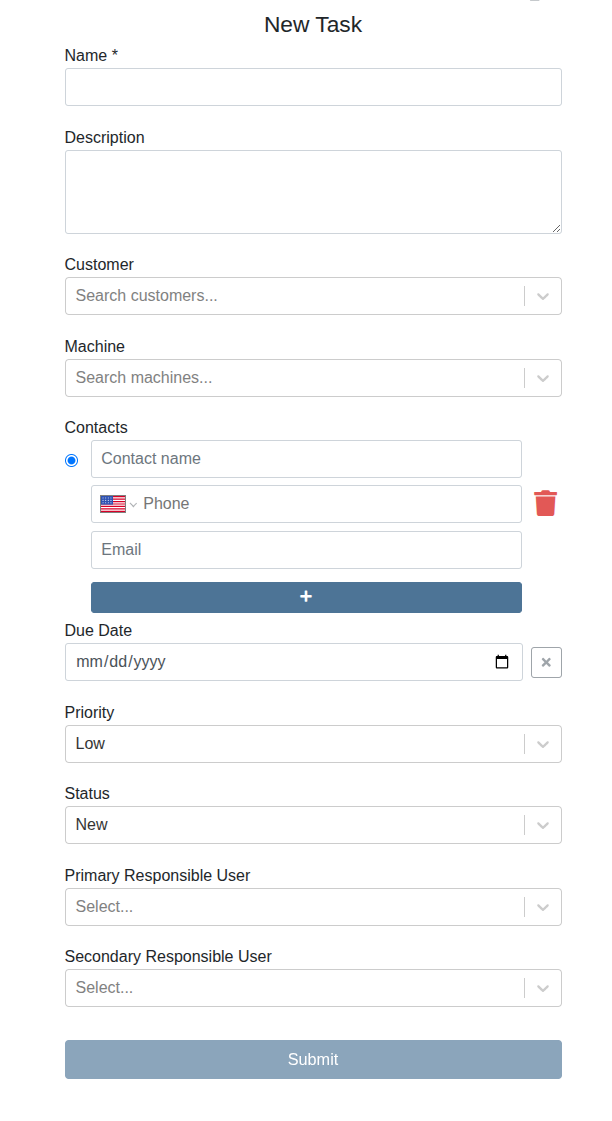
Task: Expand the Machine dropdown chevron
Action: [x=543, y=378]
